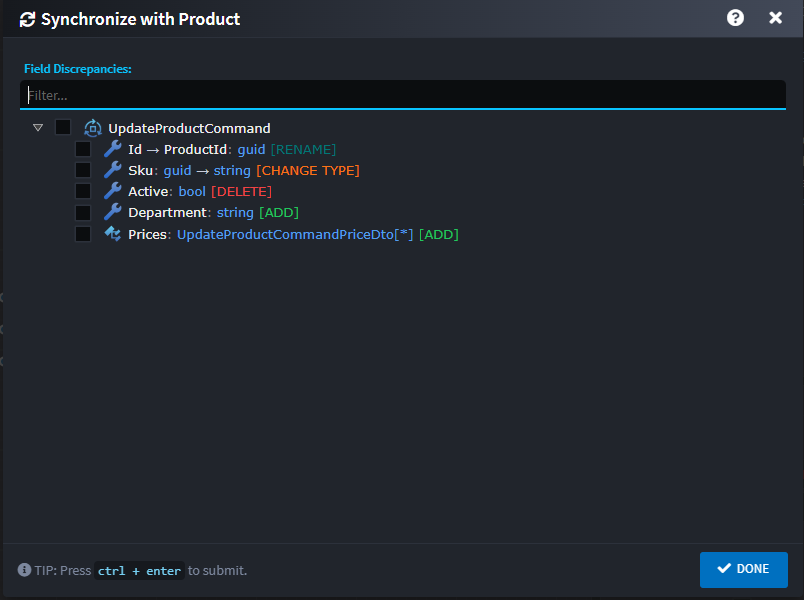The width and height of the screenshot is (804, 600).
Task: Click the Prices label text
Action: (147, 234)
